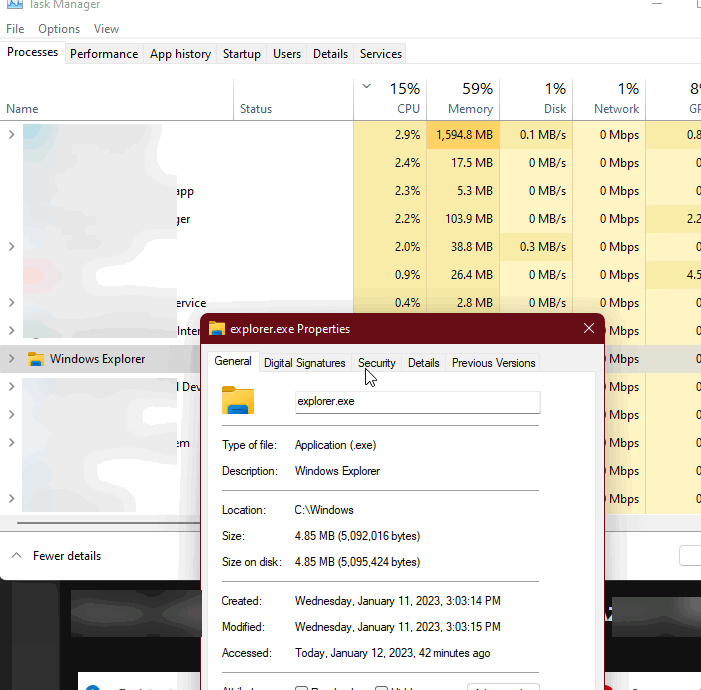Click the Modified date ending in 3:03:15 PM
The image size is (701, 690).
(x=397, y=627)
